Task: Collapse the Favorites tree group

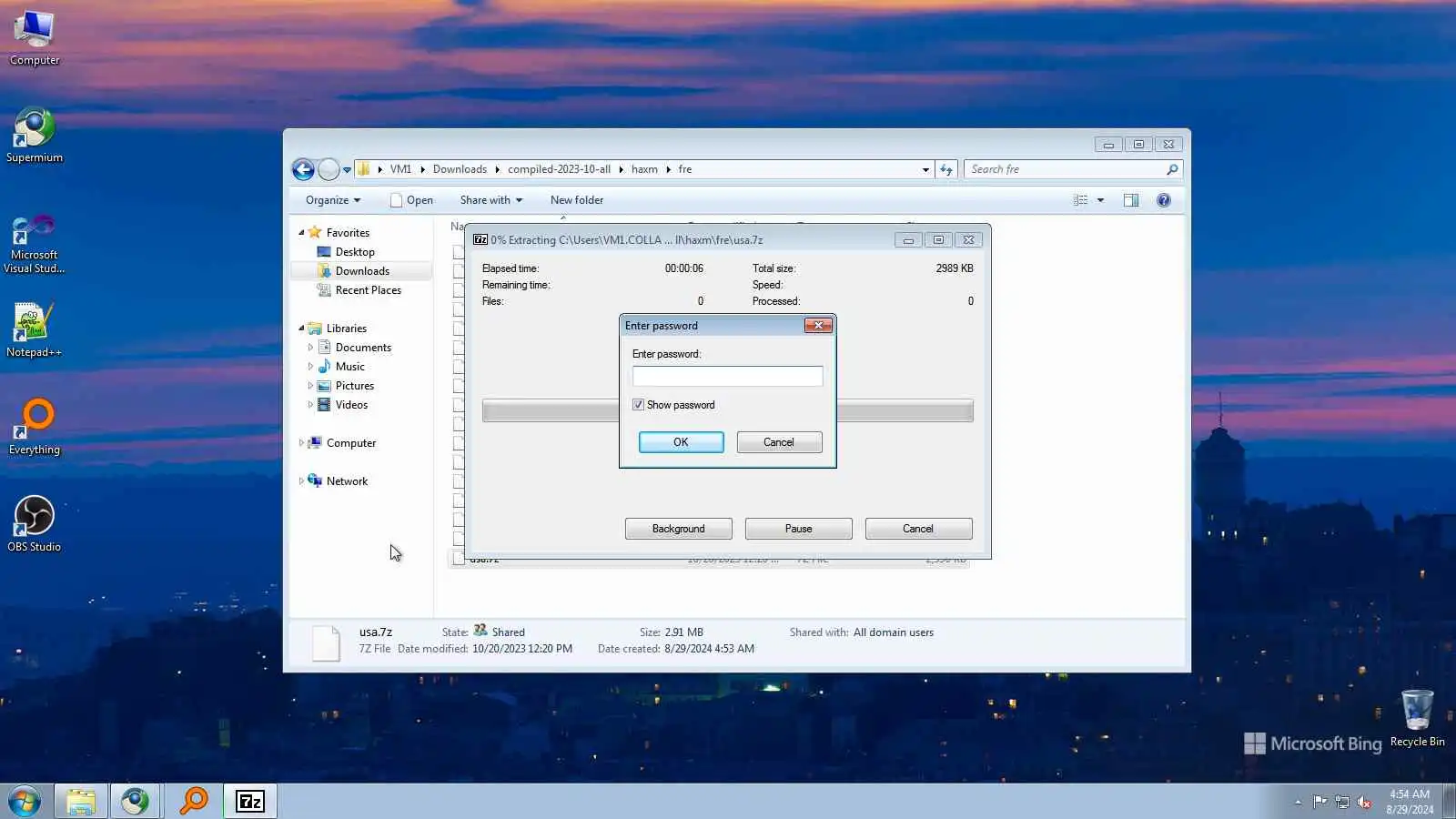Action: (x=301, y=233)
